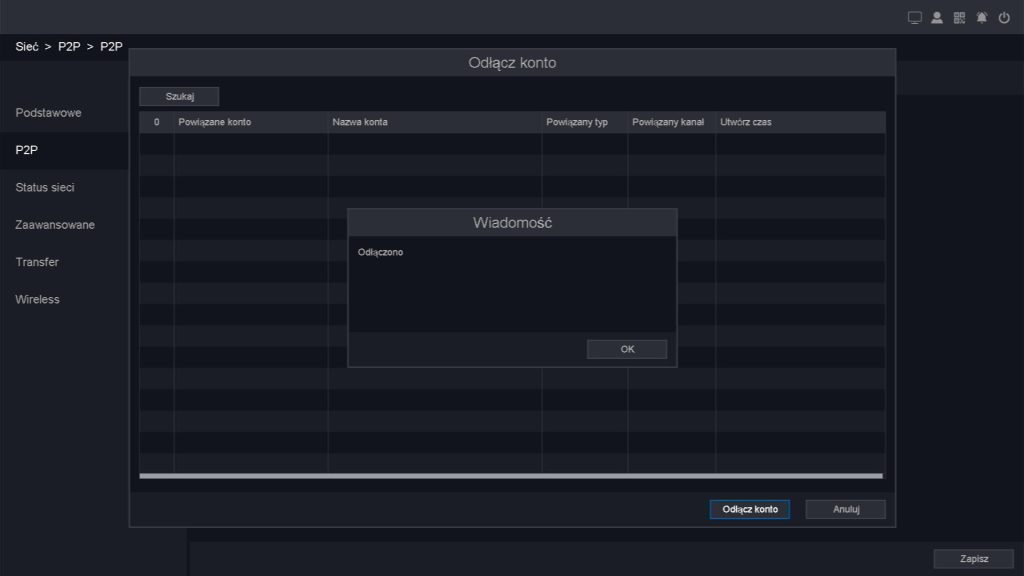Cancel with the Anuluj button
Screen dimensions: 1024x576
(846, 509)
